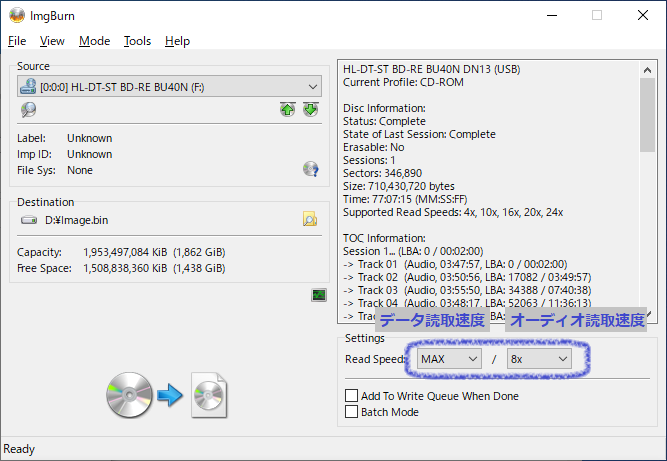Browse for the destination file with the folder icon
Image resolution: width=667 pixels, height=461 pixels.
coord(310,219)
